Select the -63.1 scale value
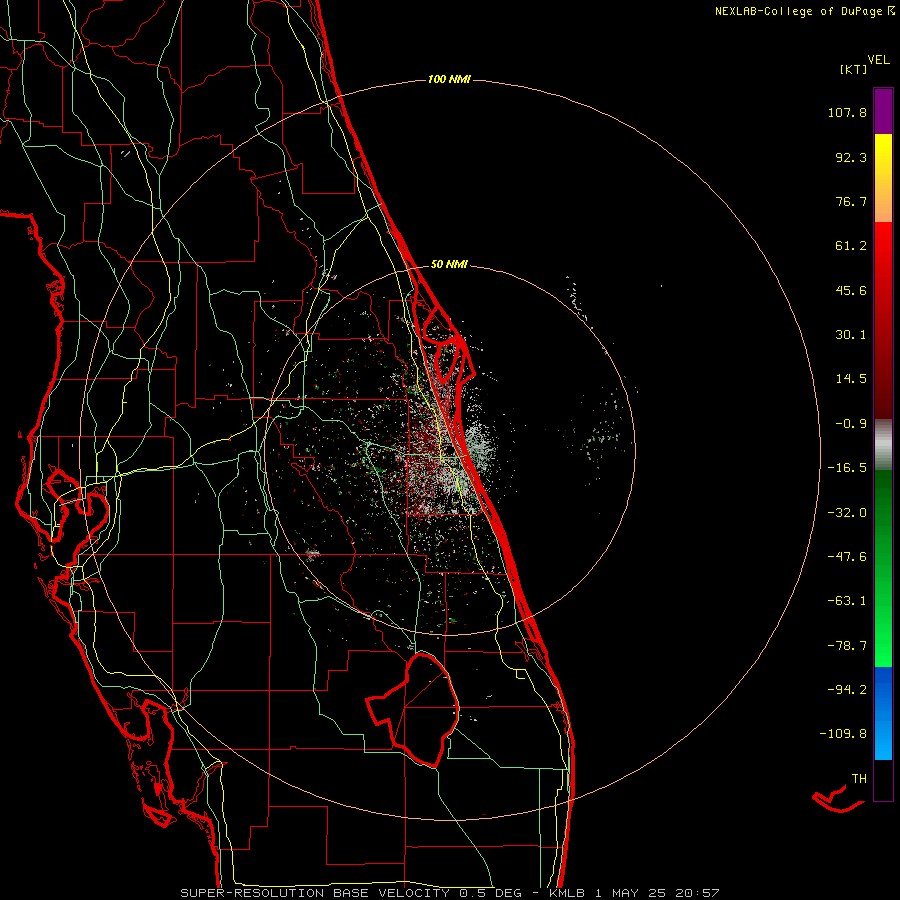 click(847, 601)
